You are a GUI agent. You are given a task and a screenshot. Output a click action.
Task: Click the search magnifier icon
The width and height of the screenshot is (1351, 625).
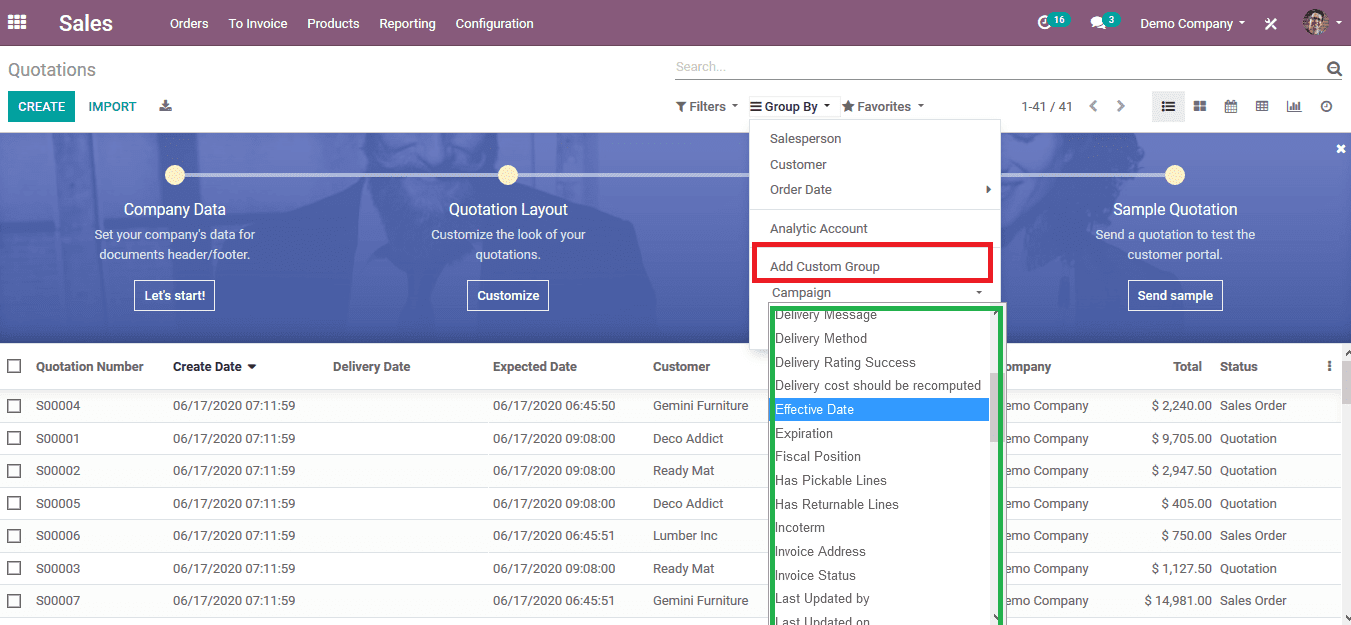(x=1333, y=68)
